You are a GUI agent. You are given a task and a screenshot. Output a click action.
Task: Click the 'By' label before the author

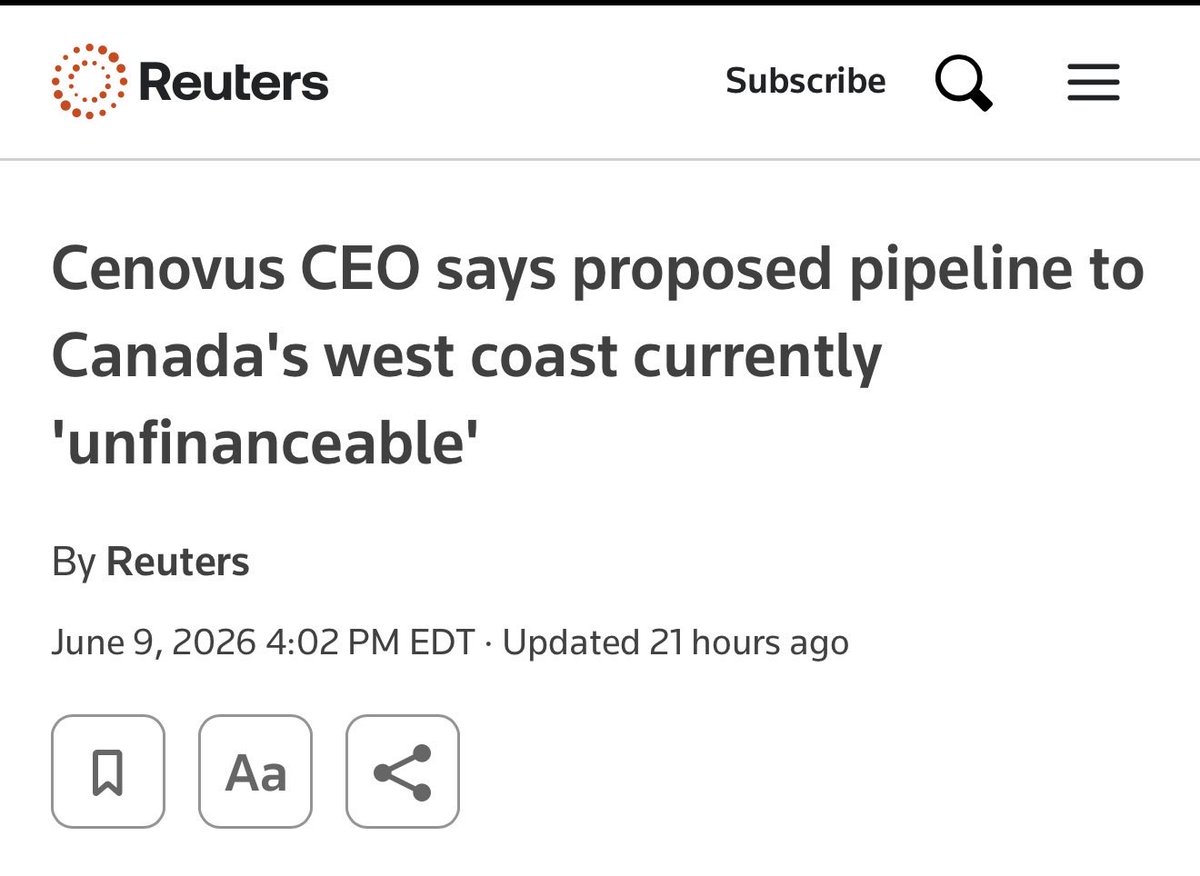(74, 562)
